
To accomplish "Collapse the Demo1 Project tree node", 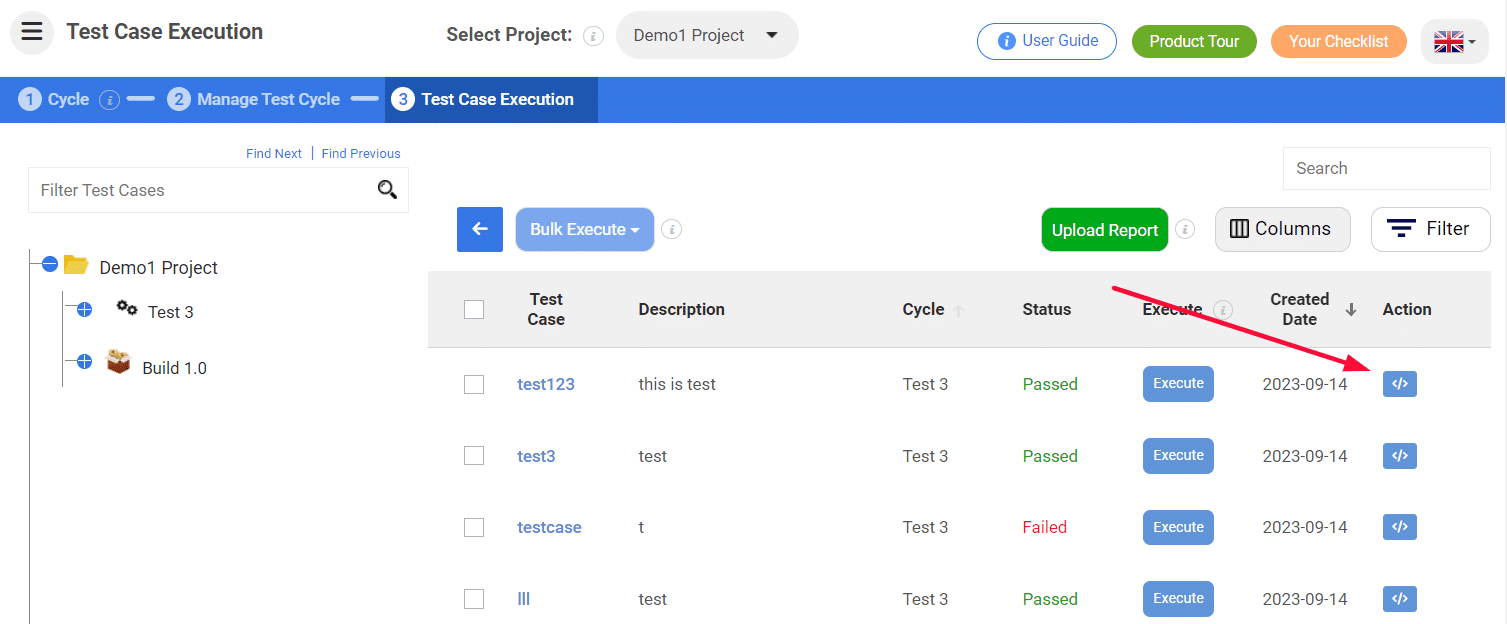I will tap(50, 265).
